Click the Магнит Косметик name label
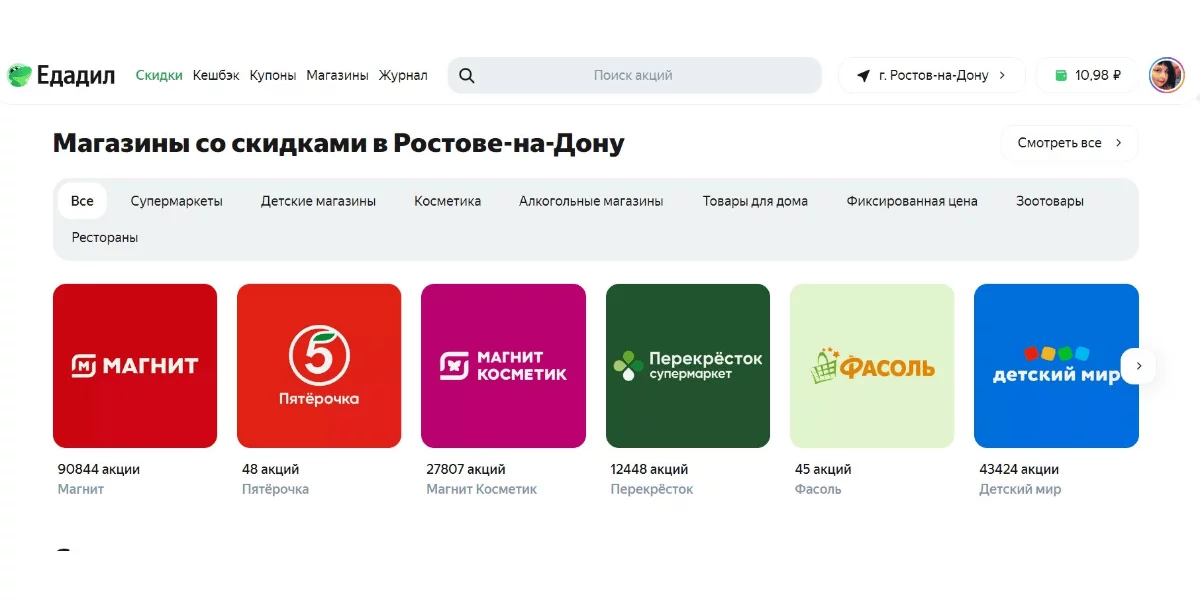Screen dimensions: 1200x600 (x=482, y=490)
